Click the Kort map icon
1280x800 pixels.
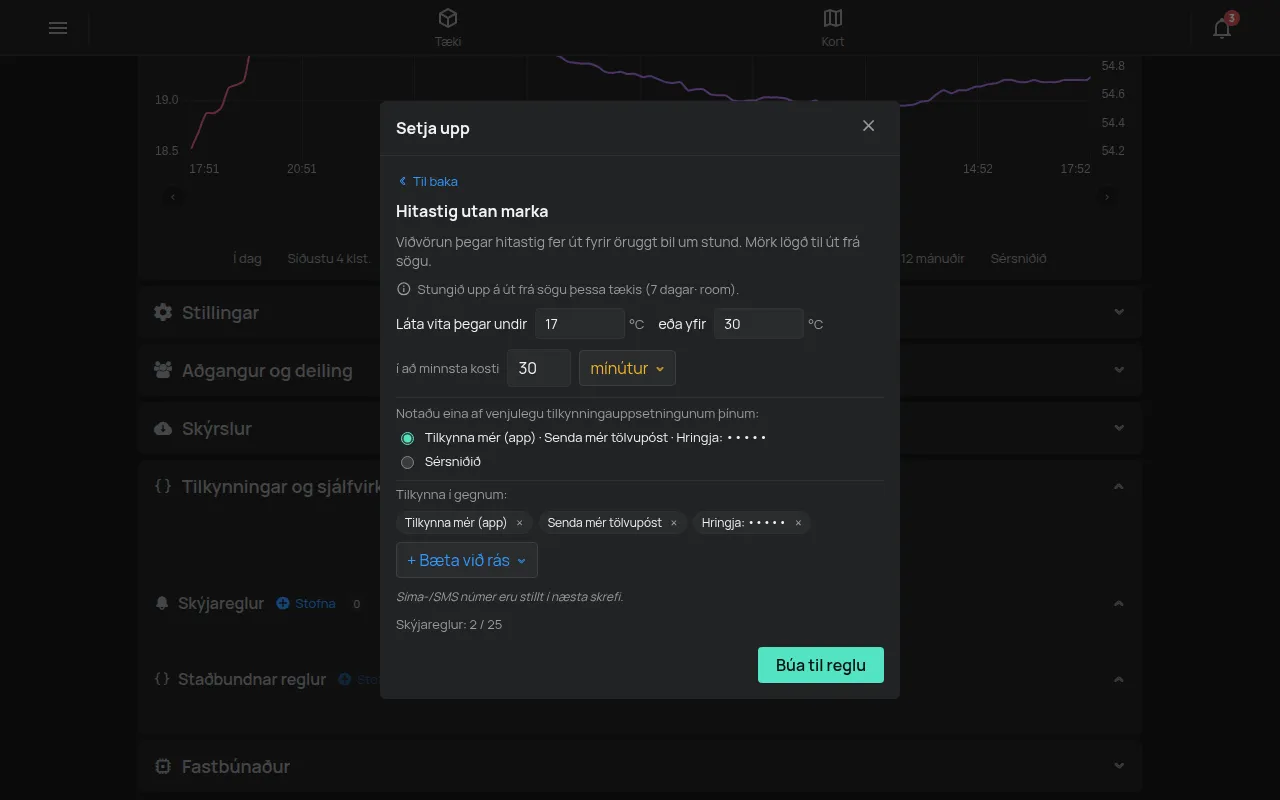click(833, 18)
